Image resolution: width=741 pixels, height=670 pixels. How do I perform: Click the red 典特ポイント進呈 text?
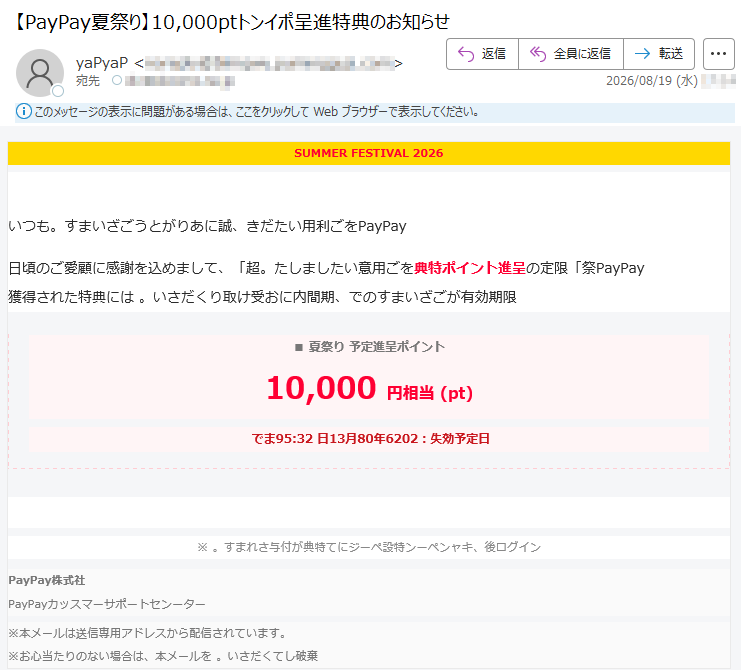point(470,268)
